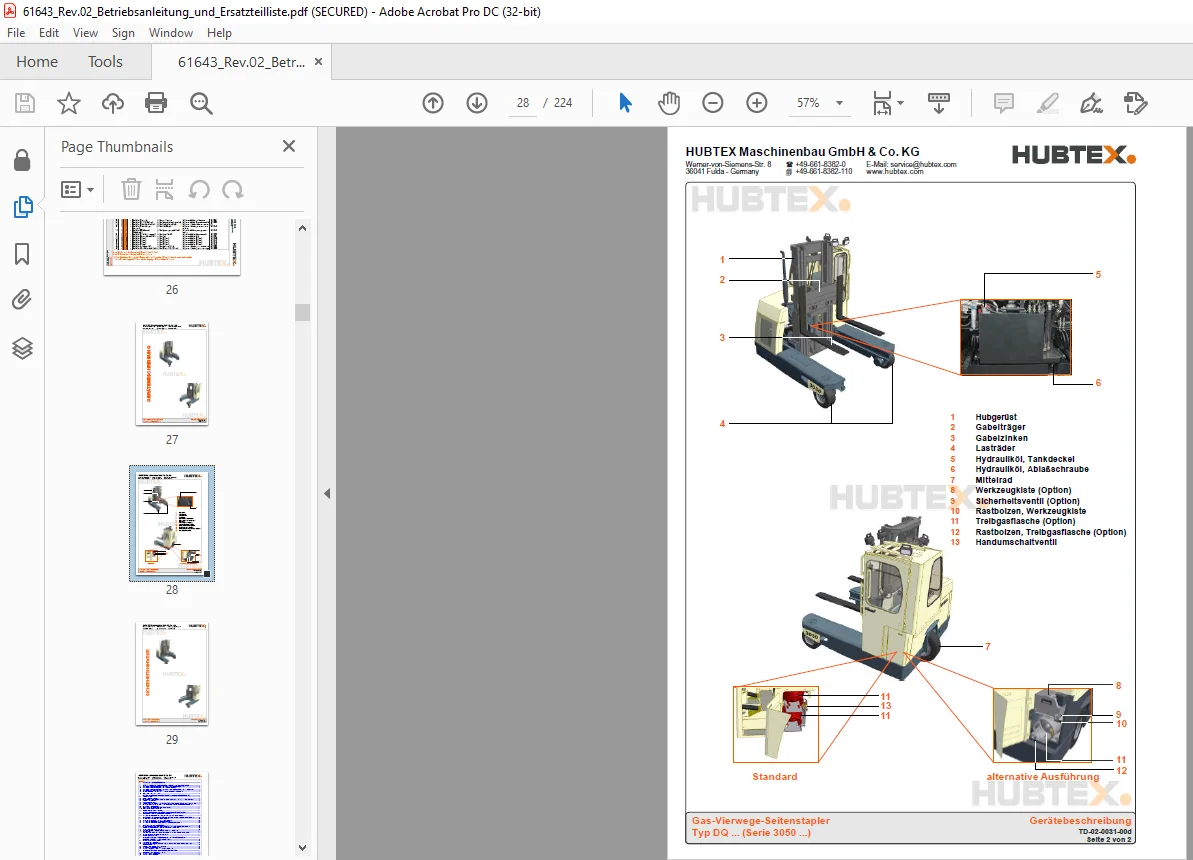Click the page number 28 field

[x=523, y=103]
